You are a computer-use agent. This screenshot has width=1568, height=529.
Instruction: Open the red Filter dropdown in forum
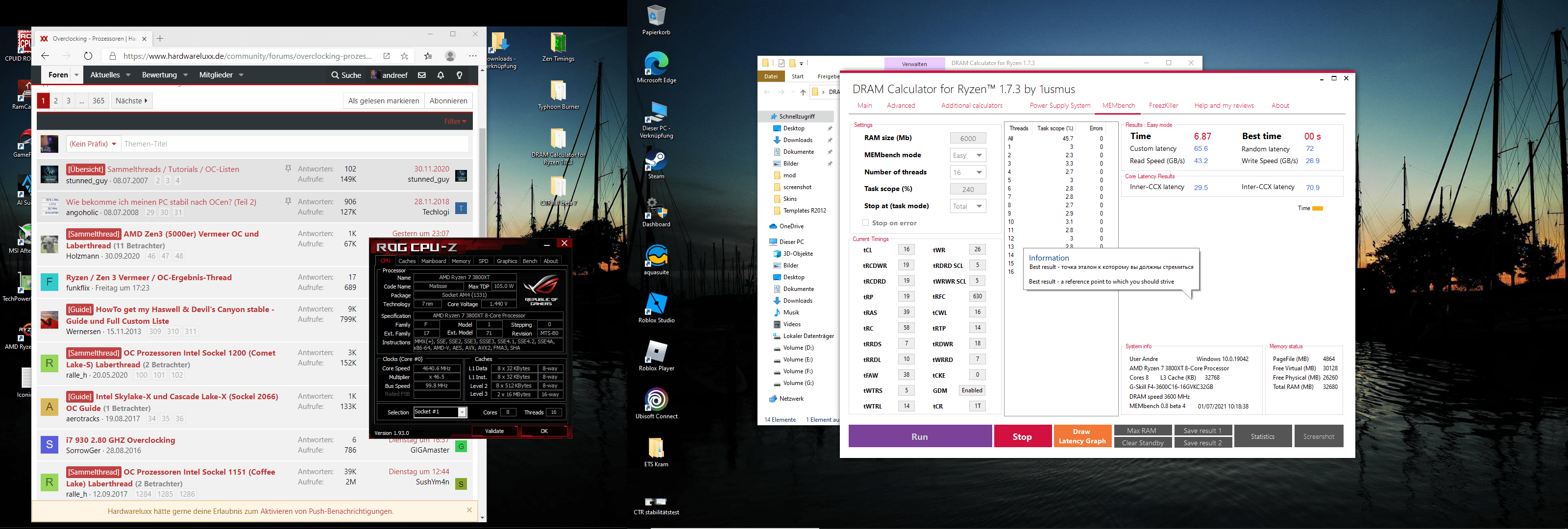click(455, 121)
